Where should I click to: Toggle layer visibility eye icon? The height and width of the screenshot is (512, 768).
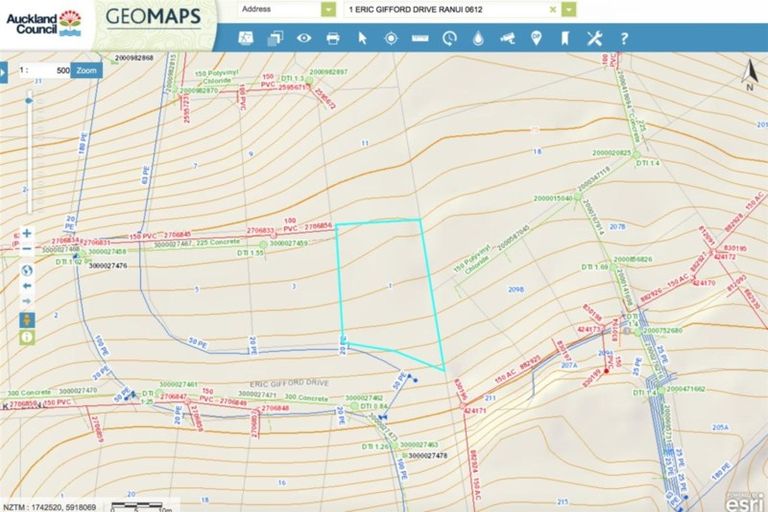304,38
